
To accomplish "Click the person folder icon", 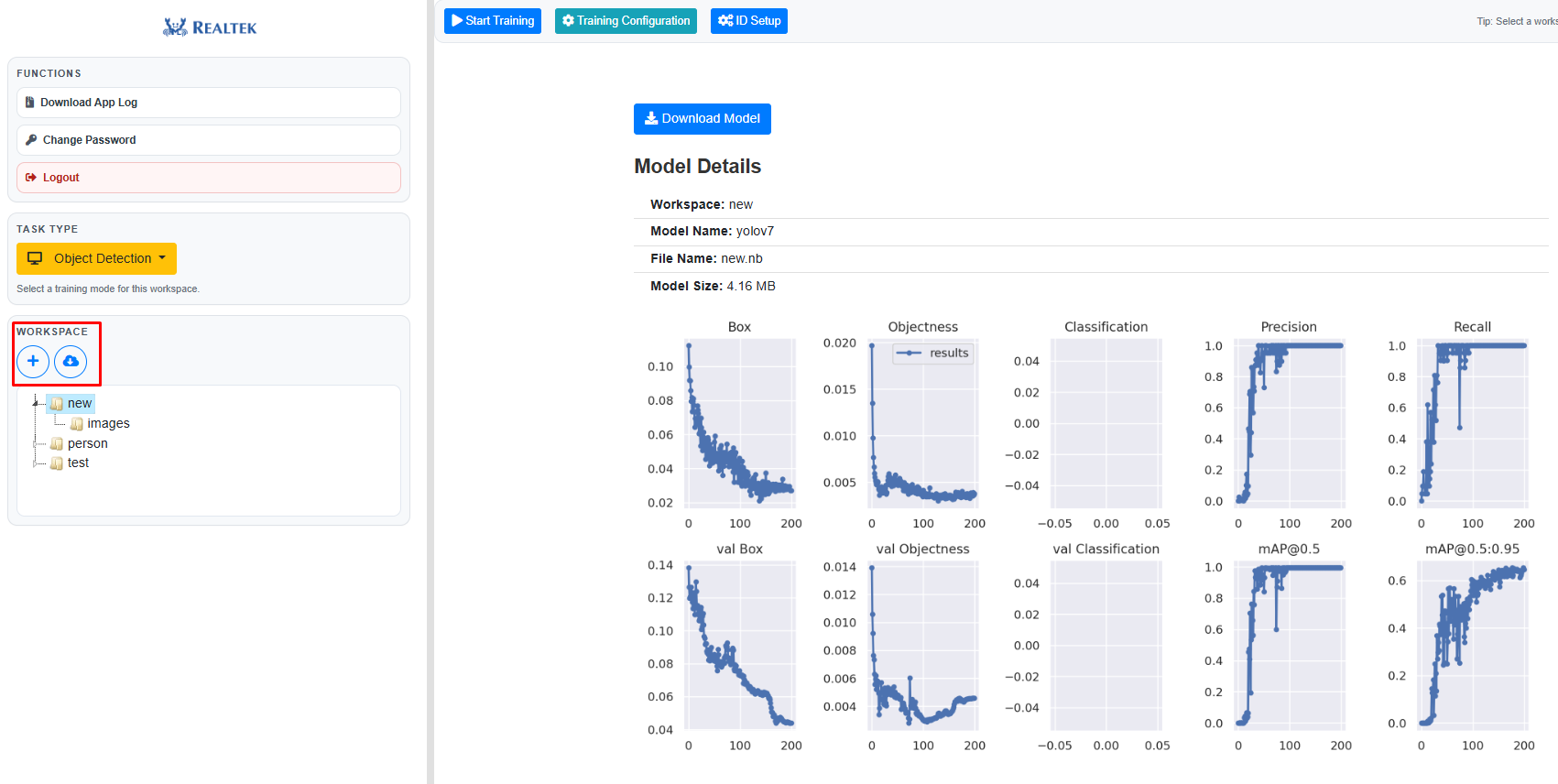I will [57, 444].
